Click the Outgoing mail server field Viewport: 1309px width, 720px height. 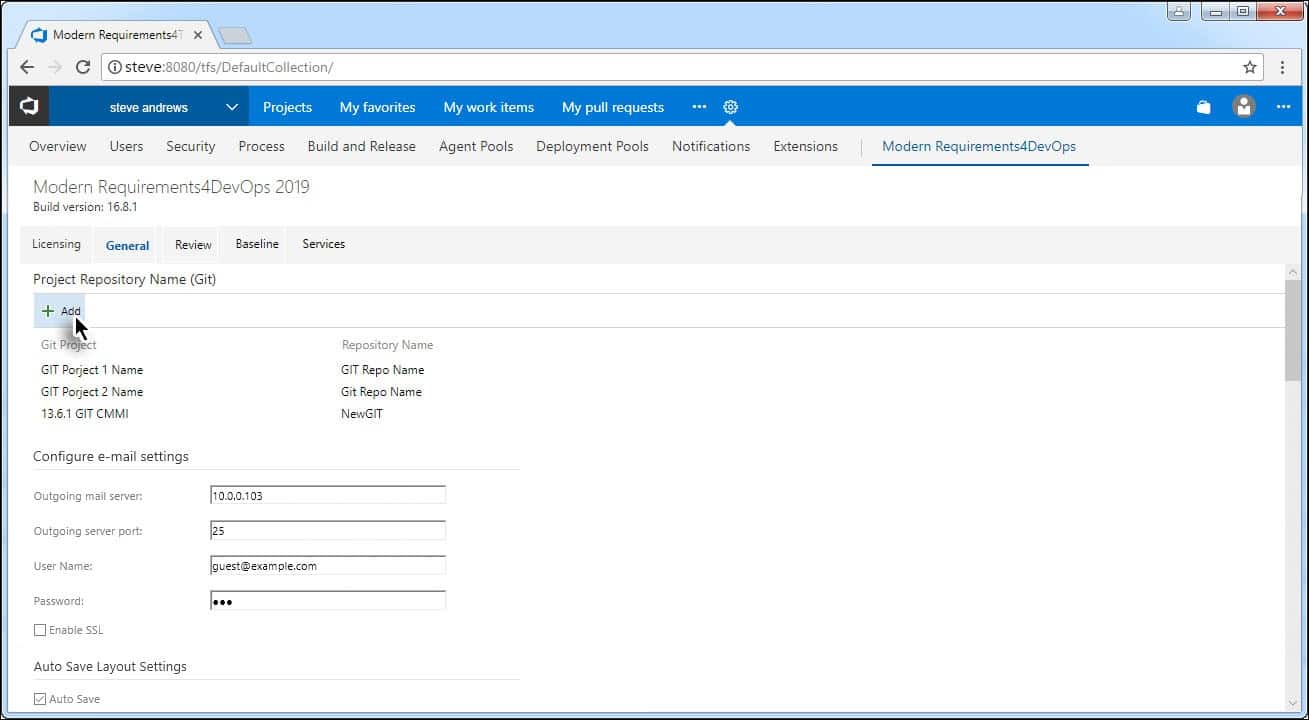pos(328,495)
